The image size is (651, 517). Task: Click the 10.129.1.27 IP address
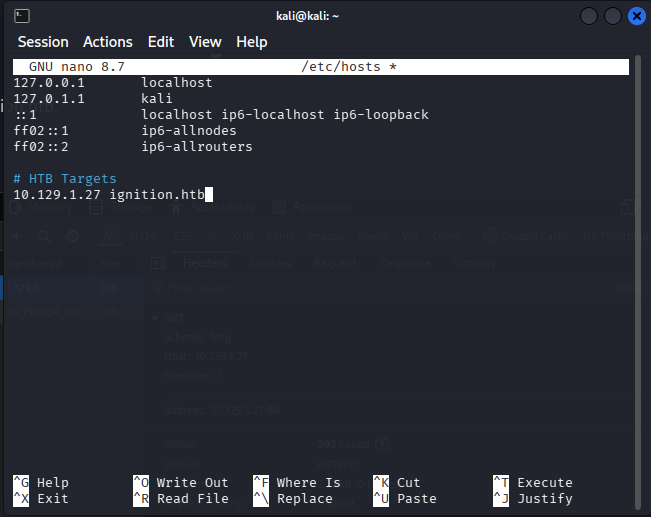pyautogui.click(x=57, y=195)
